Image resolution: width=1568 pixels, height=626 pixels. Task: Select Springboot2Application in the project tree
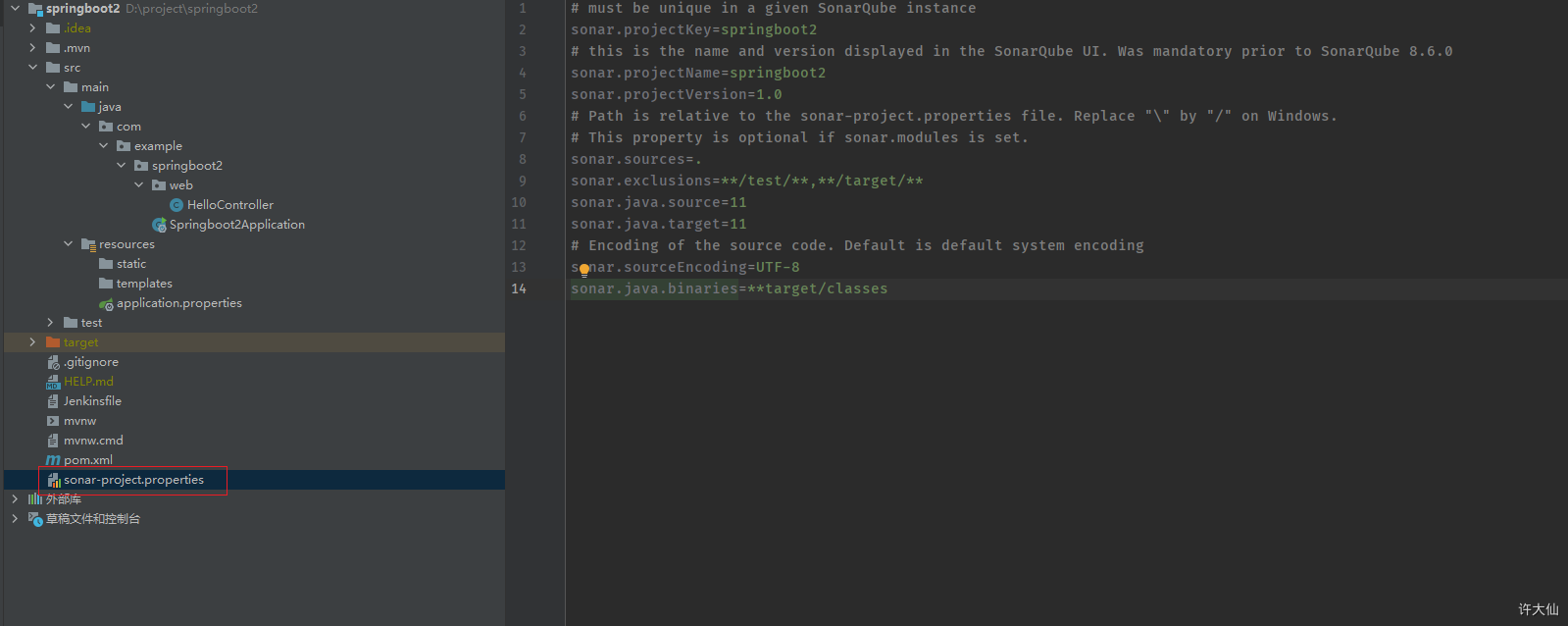pyautogui.click(x=237, y=225)
